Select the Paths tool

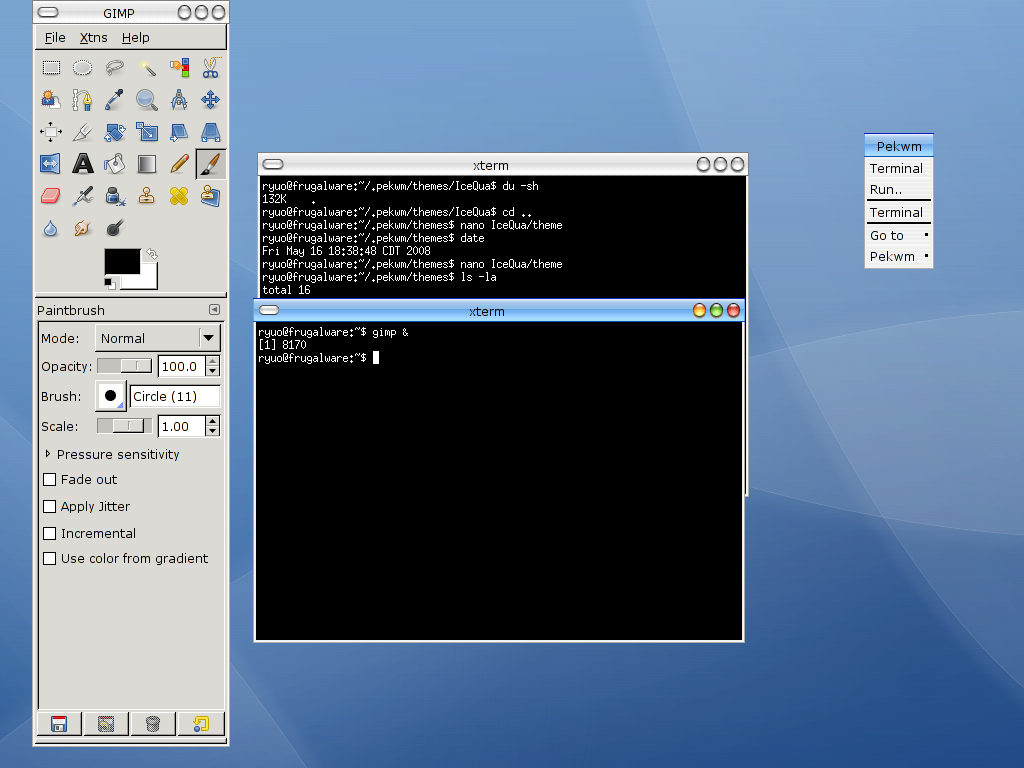[82, 99]
